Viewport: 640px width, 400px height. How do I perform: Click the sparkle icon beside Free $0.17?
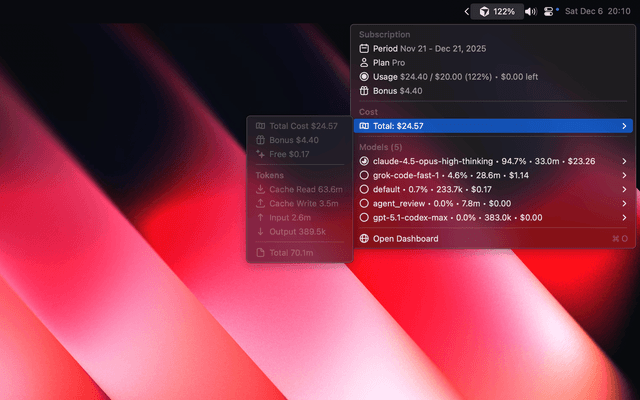(260, 154)
